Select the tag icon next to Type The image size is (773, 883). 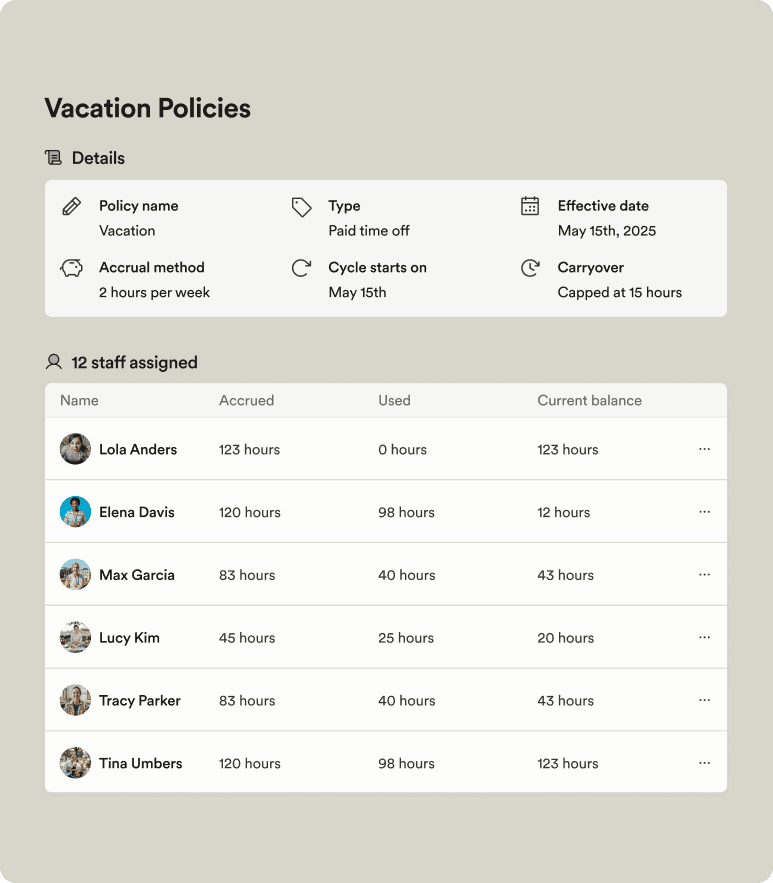302,206
